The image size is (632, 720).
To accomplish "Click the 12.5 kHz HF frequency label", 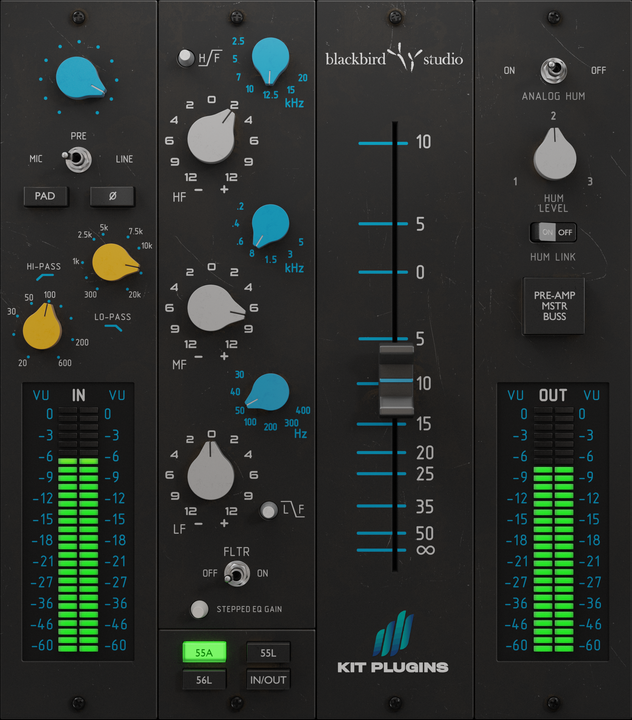I will click(271, 95).
